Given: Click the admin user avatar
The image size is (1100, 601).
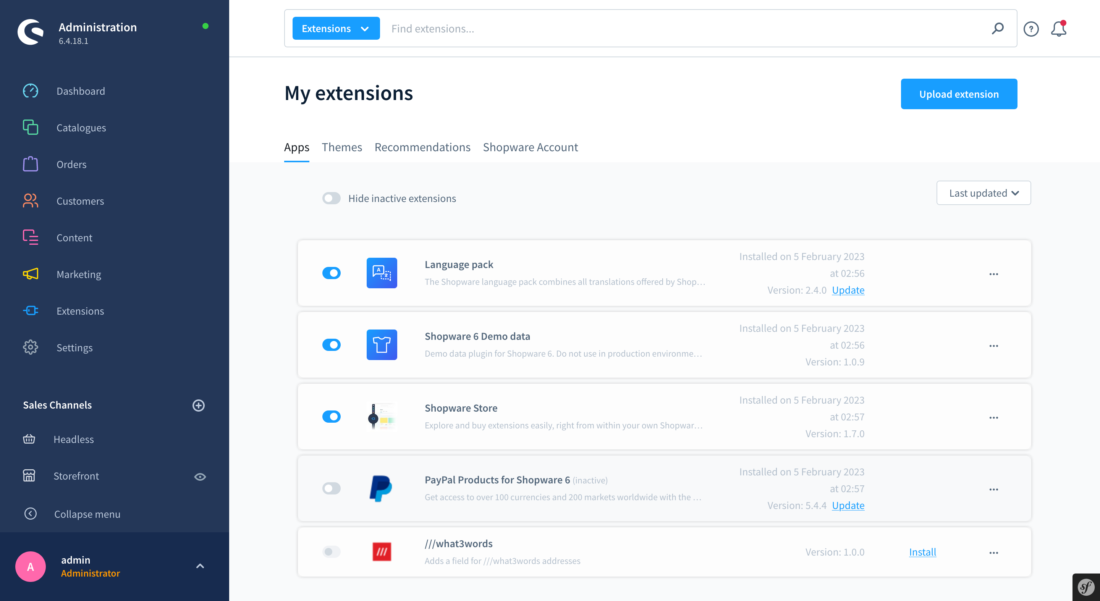Looking at the screenshot, I should [30, 567].
